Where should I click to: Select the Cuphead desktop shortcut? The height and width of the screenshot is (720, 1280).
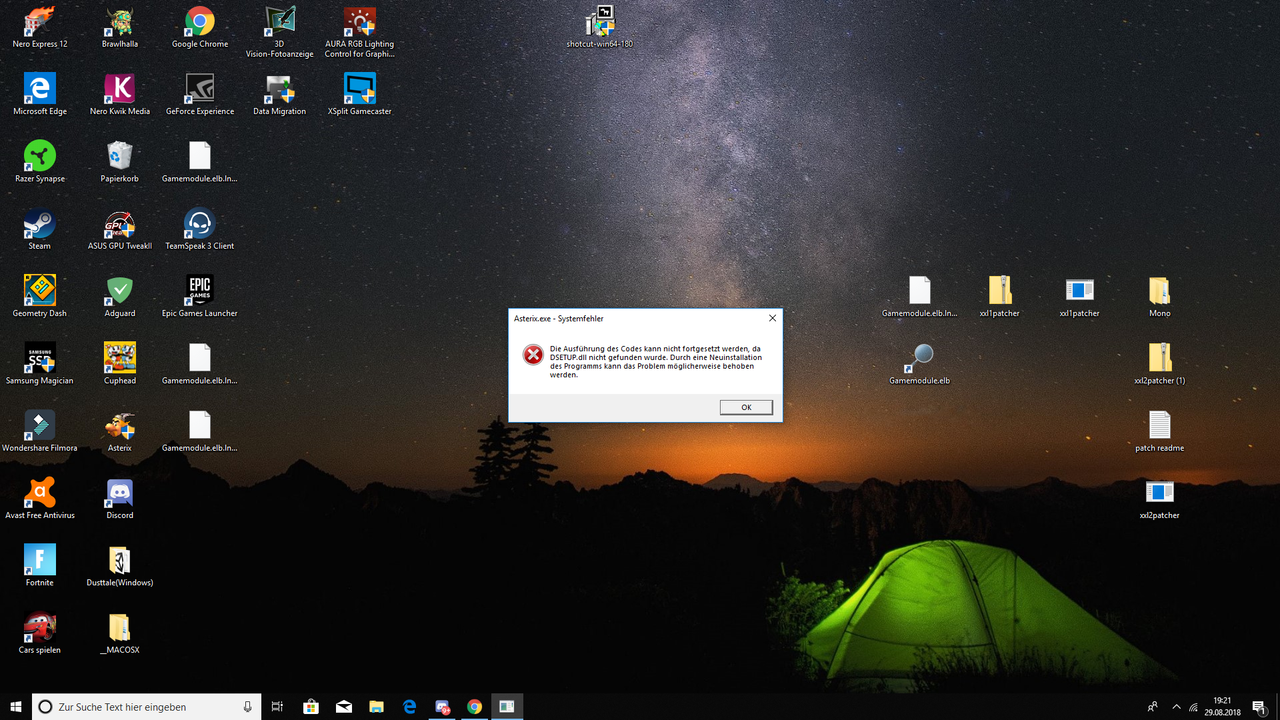(120, 361)
